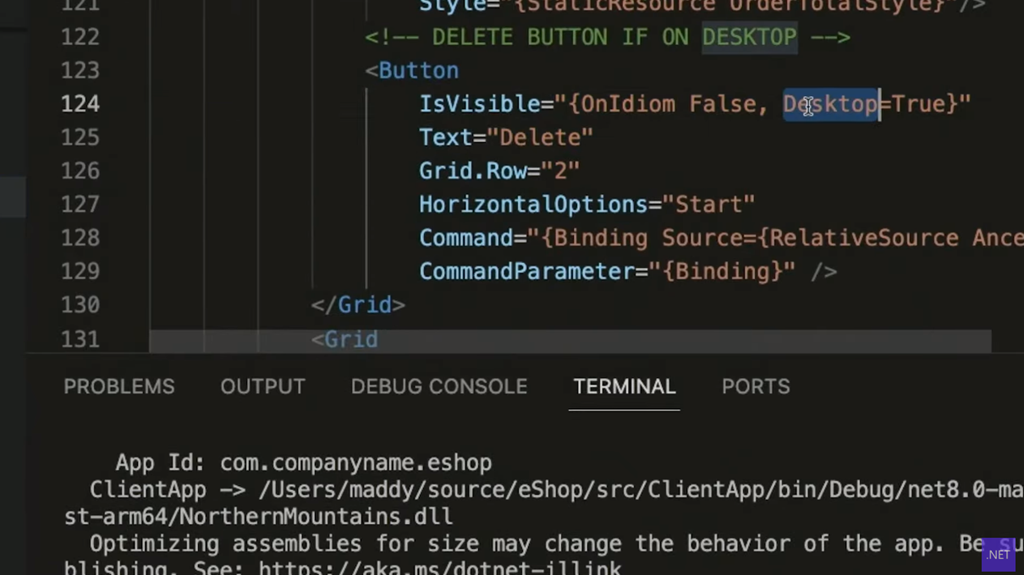Click the Button tag name on line 123
1024x575 pixels.
pyautogui.click(x=419, y=70)
